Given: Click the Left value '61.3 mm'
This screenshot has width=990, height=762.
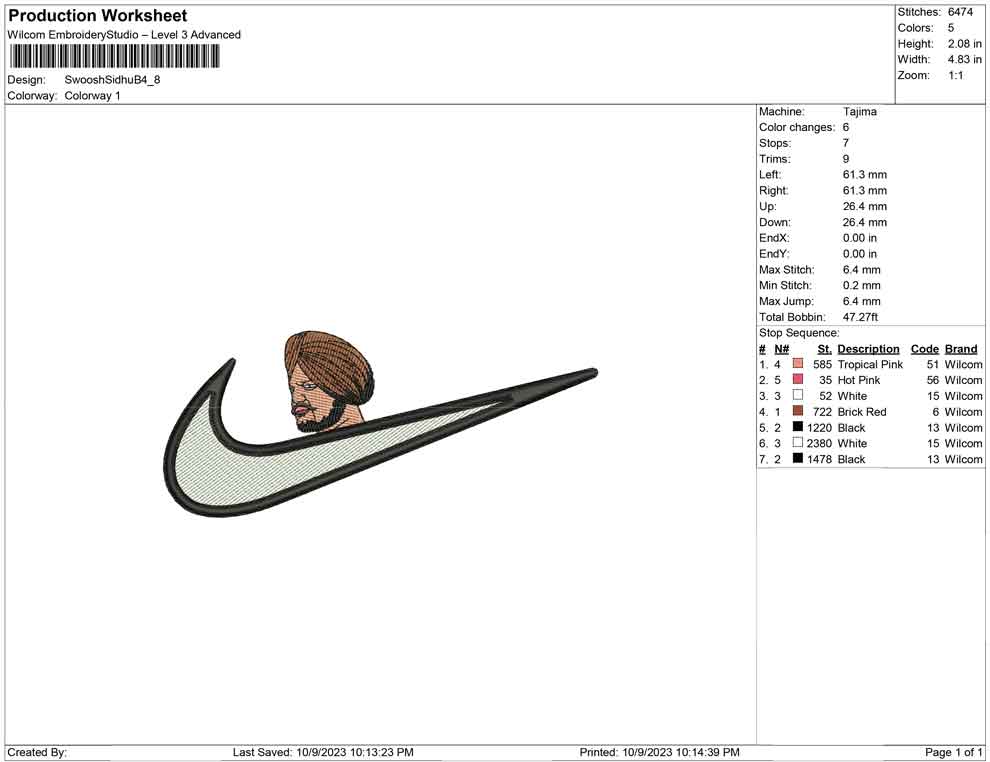Looking at the screenshot, I should click(x=865, y=175).
